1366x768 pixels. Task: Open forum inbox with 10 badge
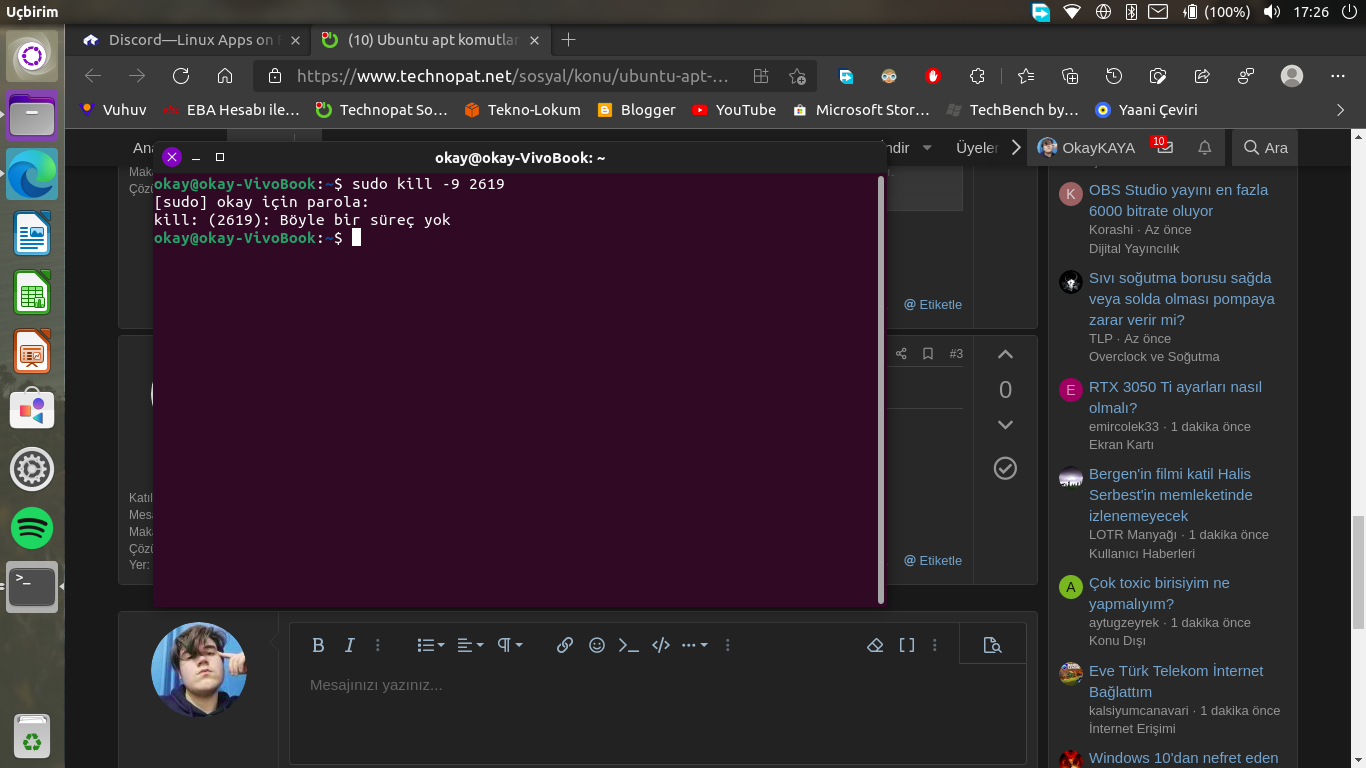click(x=1164, y=147)
